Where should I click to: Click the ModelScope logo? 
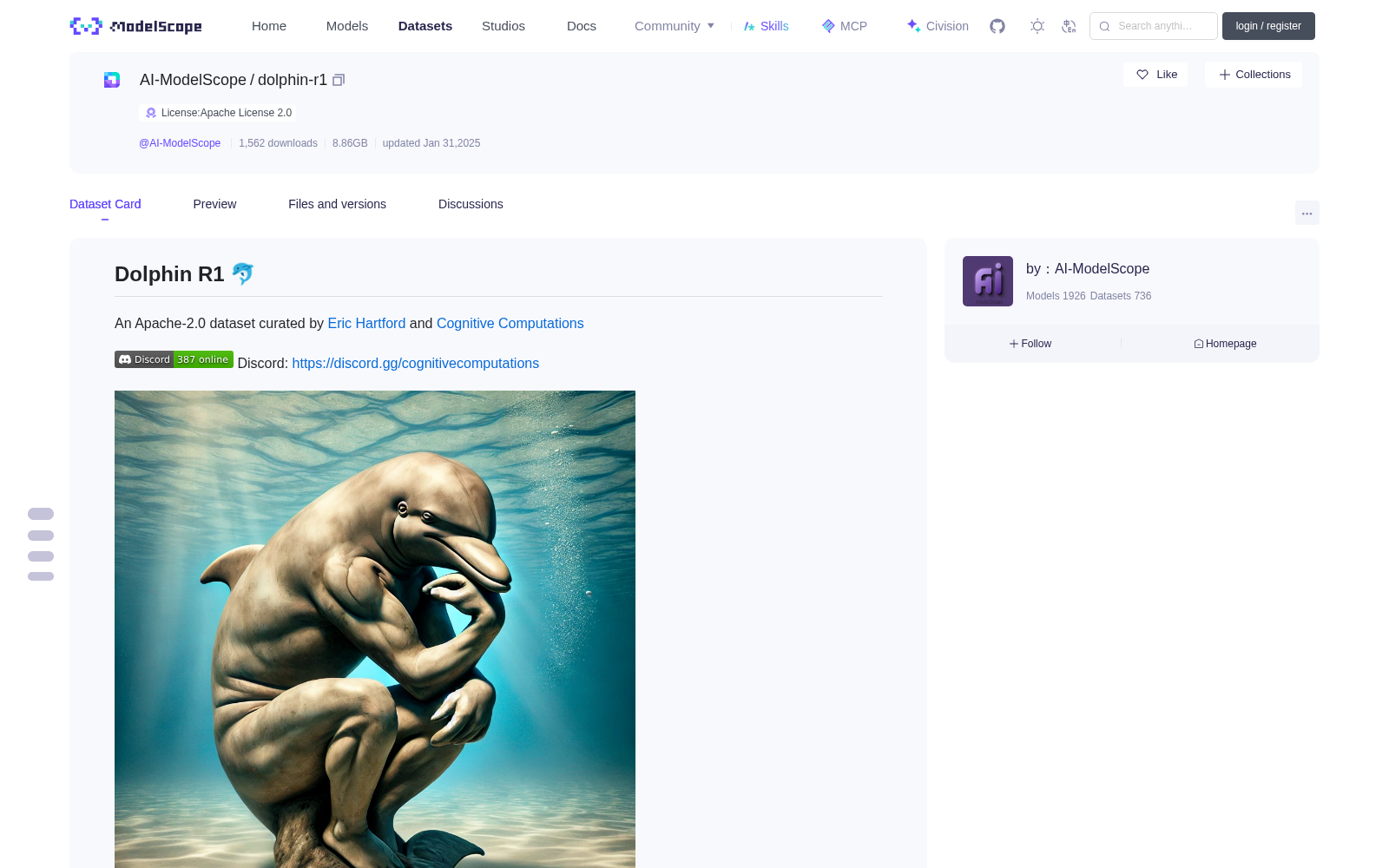(135, 26)
